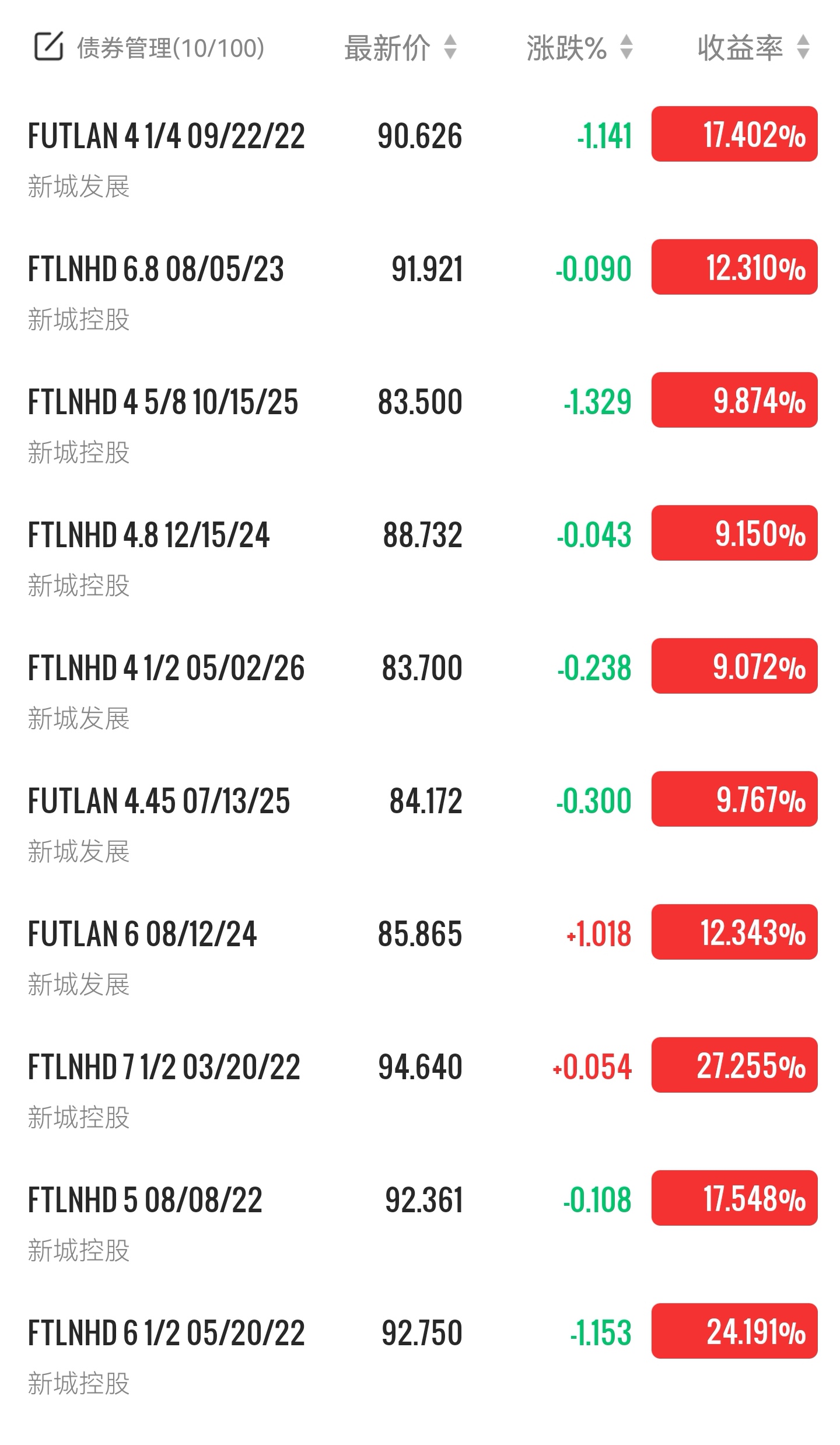Open the 债券管理(10/100) label

click(x=170, y=48)
